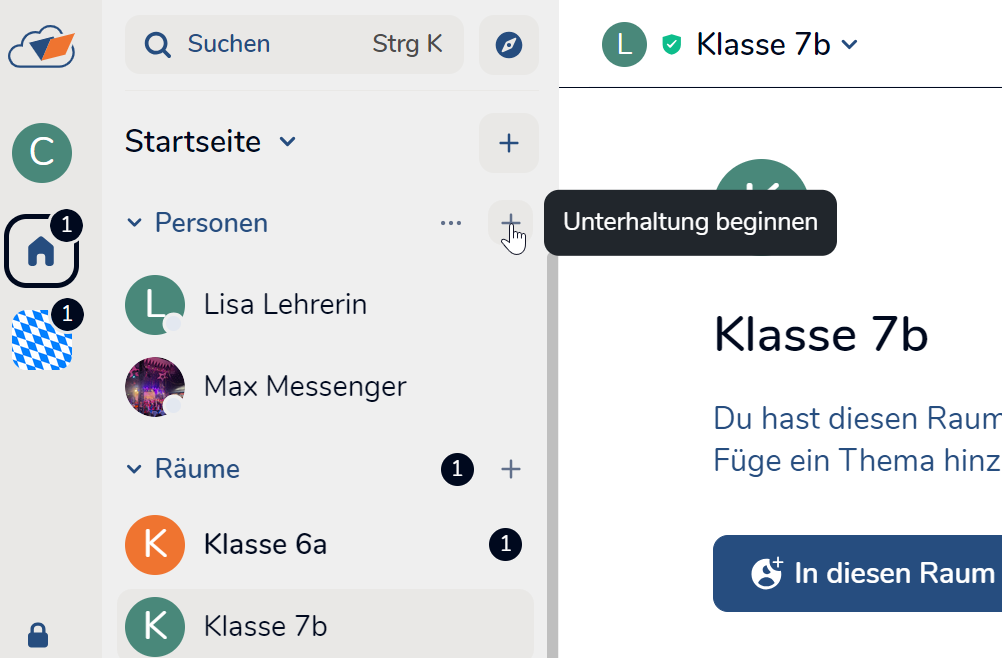Viewport: 1002px width, 658px height.
Task: Open the Klasse 7b header dropdown
Action: pos(850,44)
